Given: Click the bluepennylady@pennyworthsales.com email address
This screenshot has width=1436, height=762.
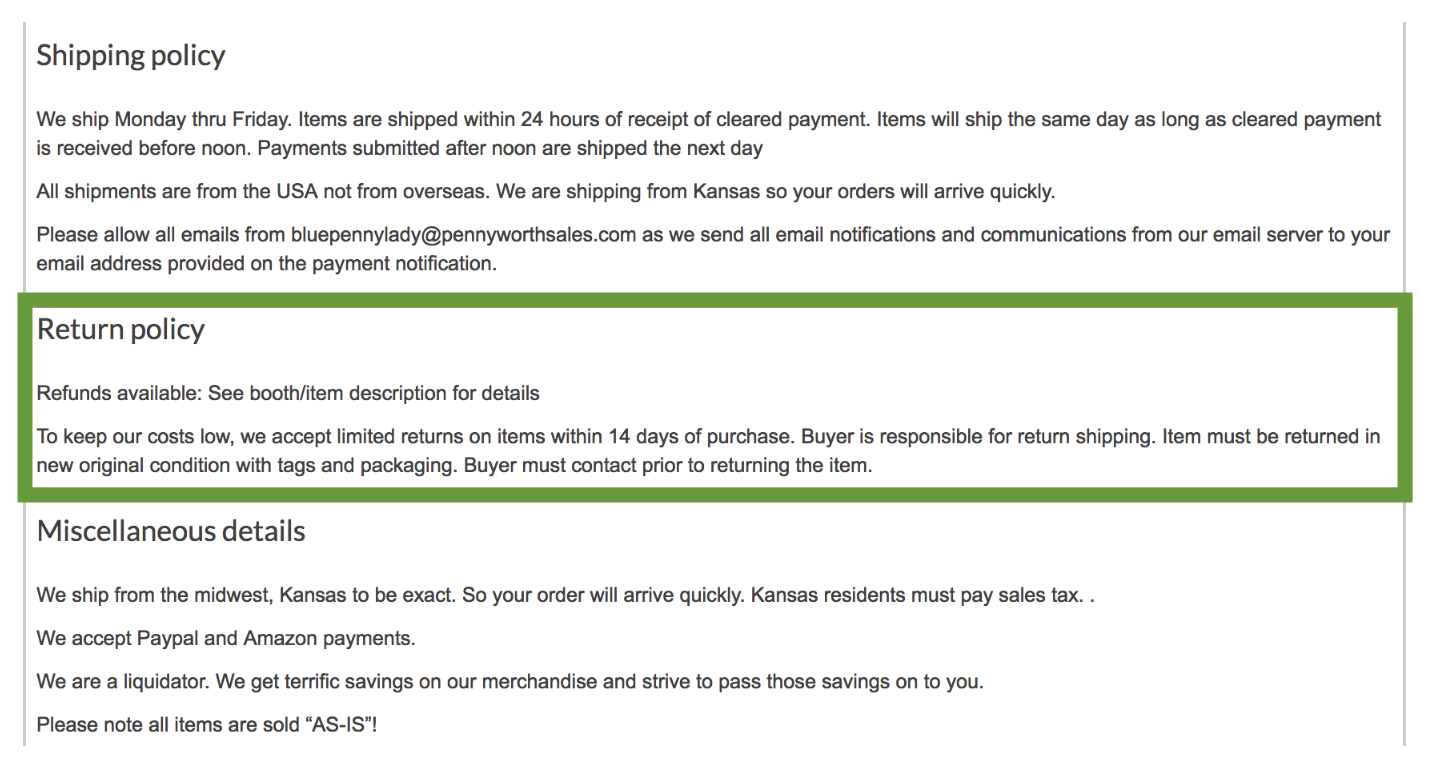Looking at the screenshot, I should [x=464, y=235].
